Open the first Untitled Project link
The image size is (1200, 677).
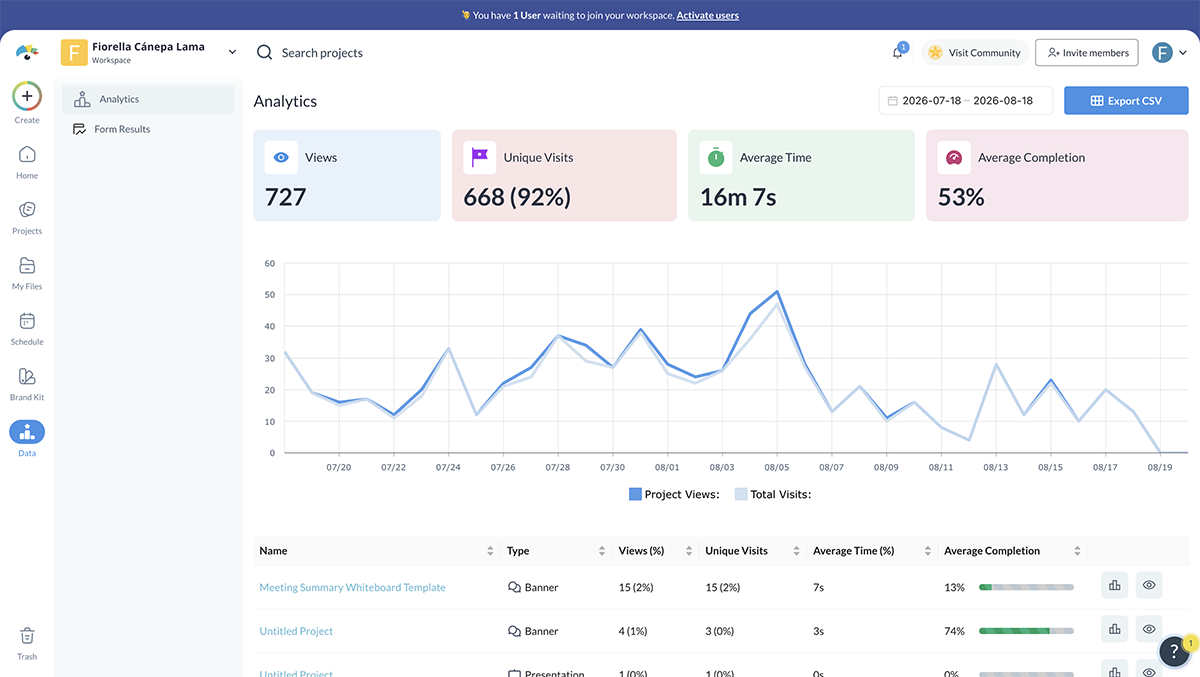[296, 631]
